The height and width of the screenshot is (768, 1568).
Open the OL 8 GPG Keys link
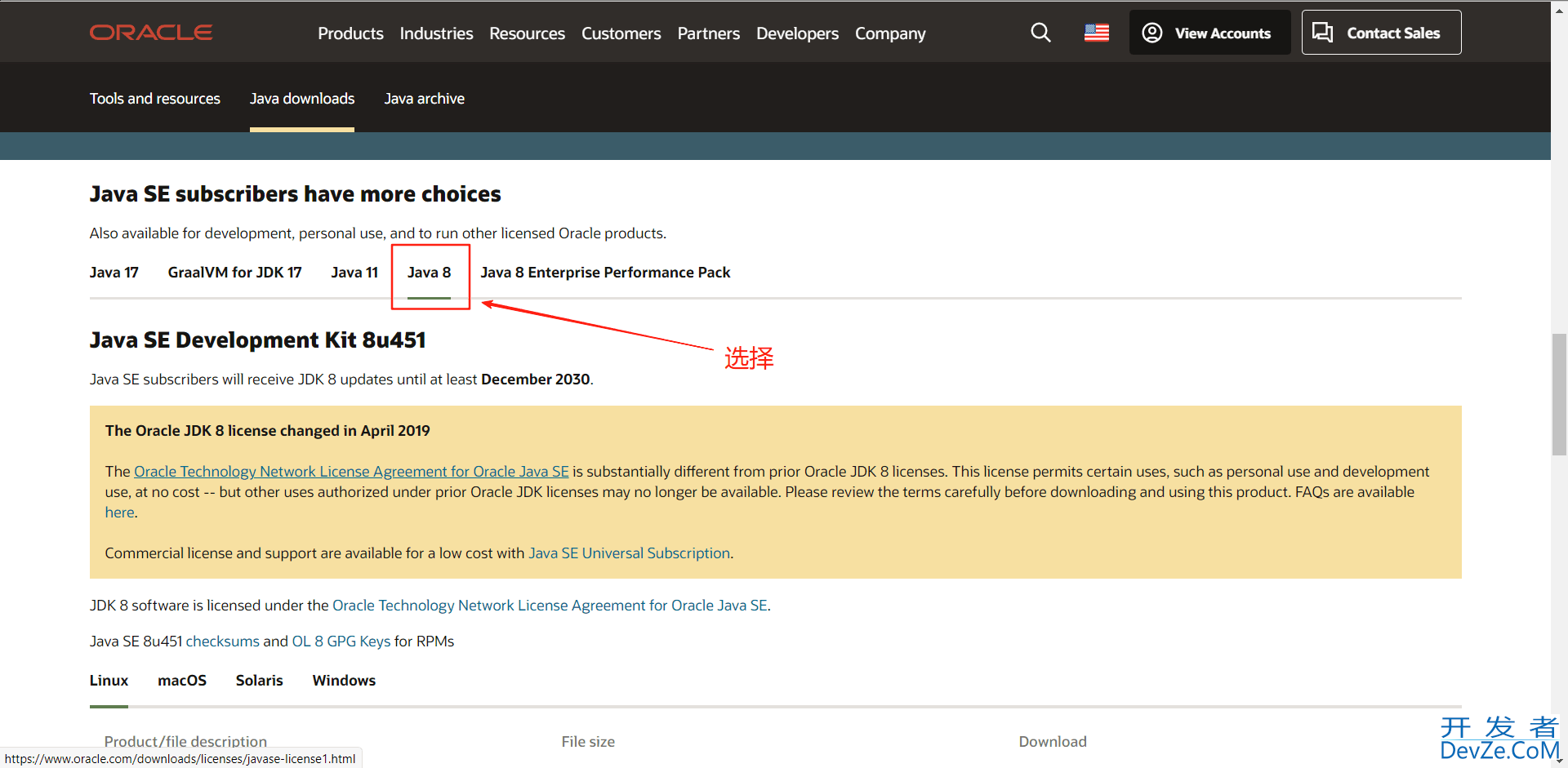(341, 641)
